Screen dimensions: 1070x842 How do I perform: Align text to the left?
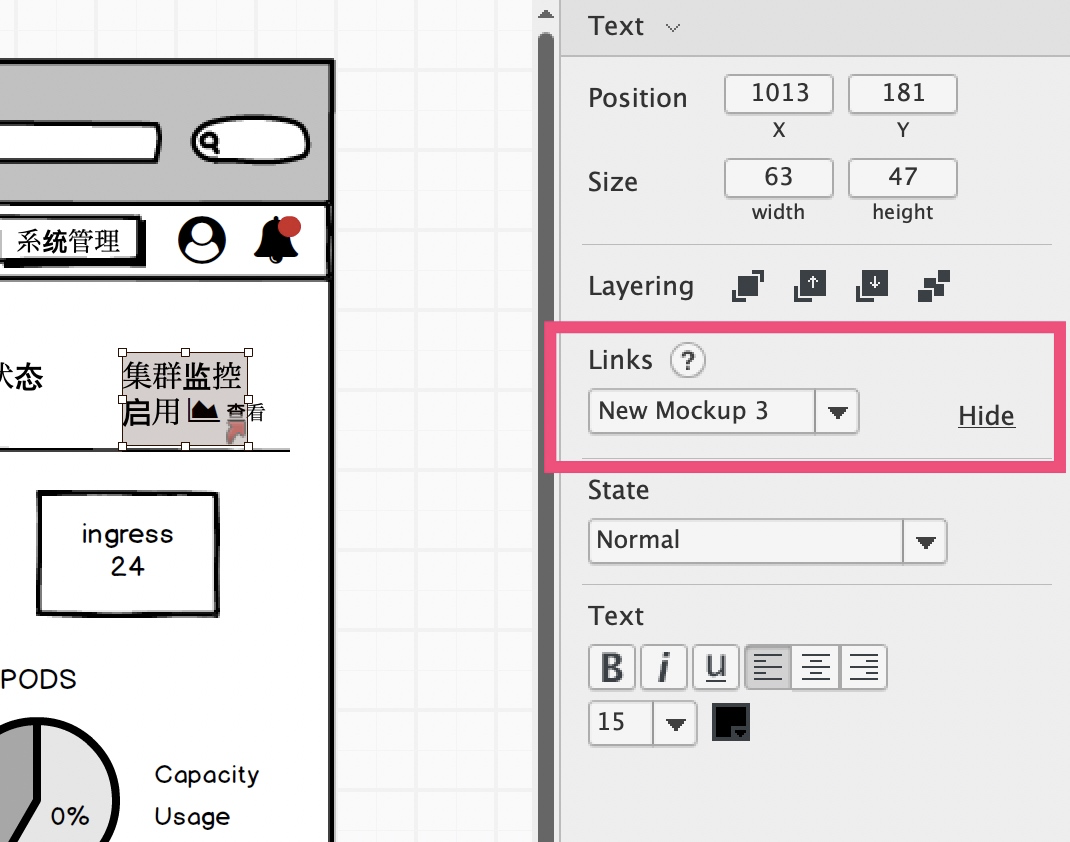[x=768, y=667]
